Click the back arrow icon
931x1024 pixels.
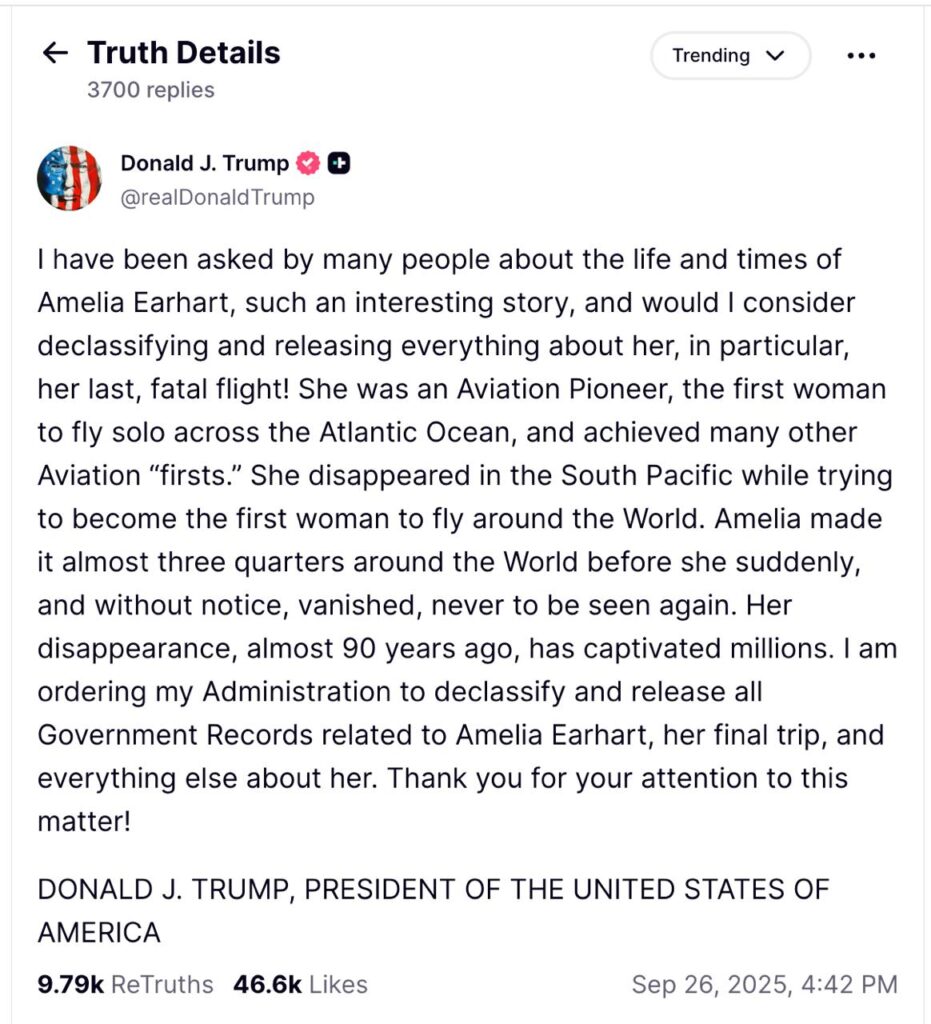pyautogui.click(x=56, y=54)
